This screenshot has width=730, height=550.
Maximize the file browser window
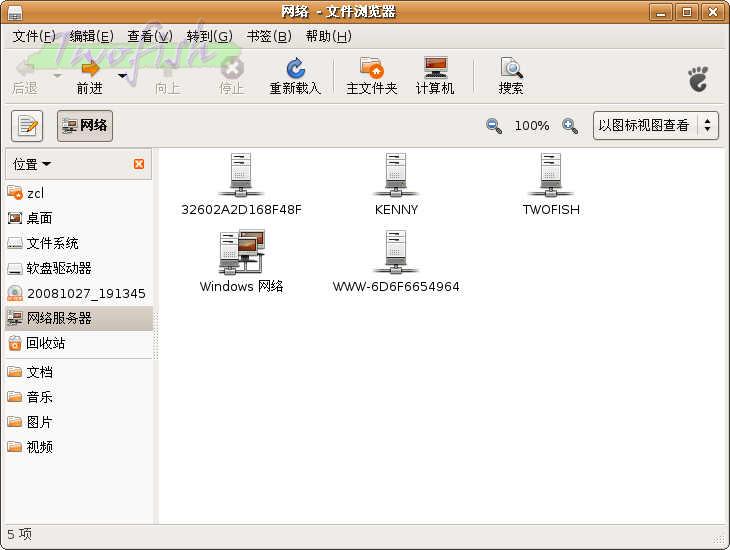[687, 13]
